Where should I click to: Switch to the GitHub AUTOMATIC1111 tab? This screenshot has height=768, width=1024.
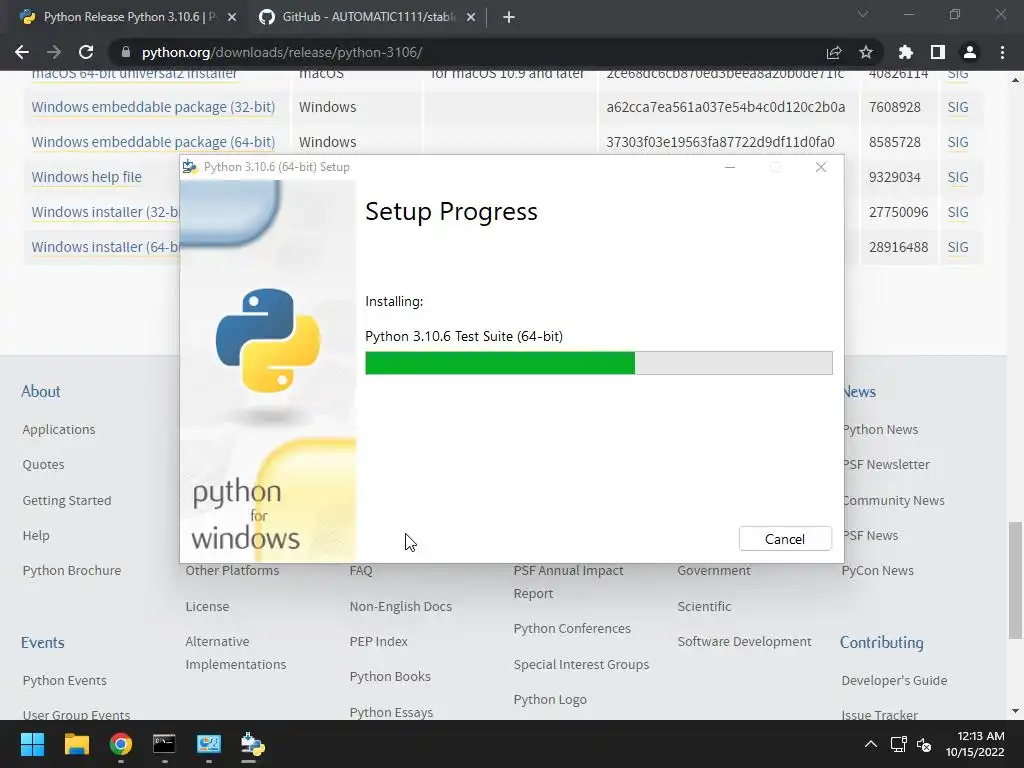tap(368, 17)
